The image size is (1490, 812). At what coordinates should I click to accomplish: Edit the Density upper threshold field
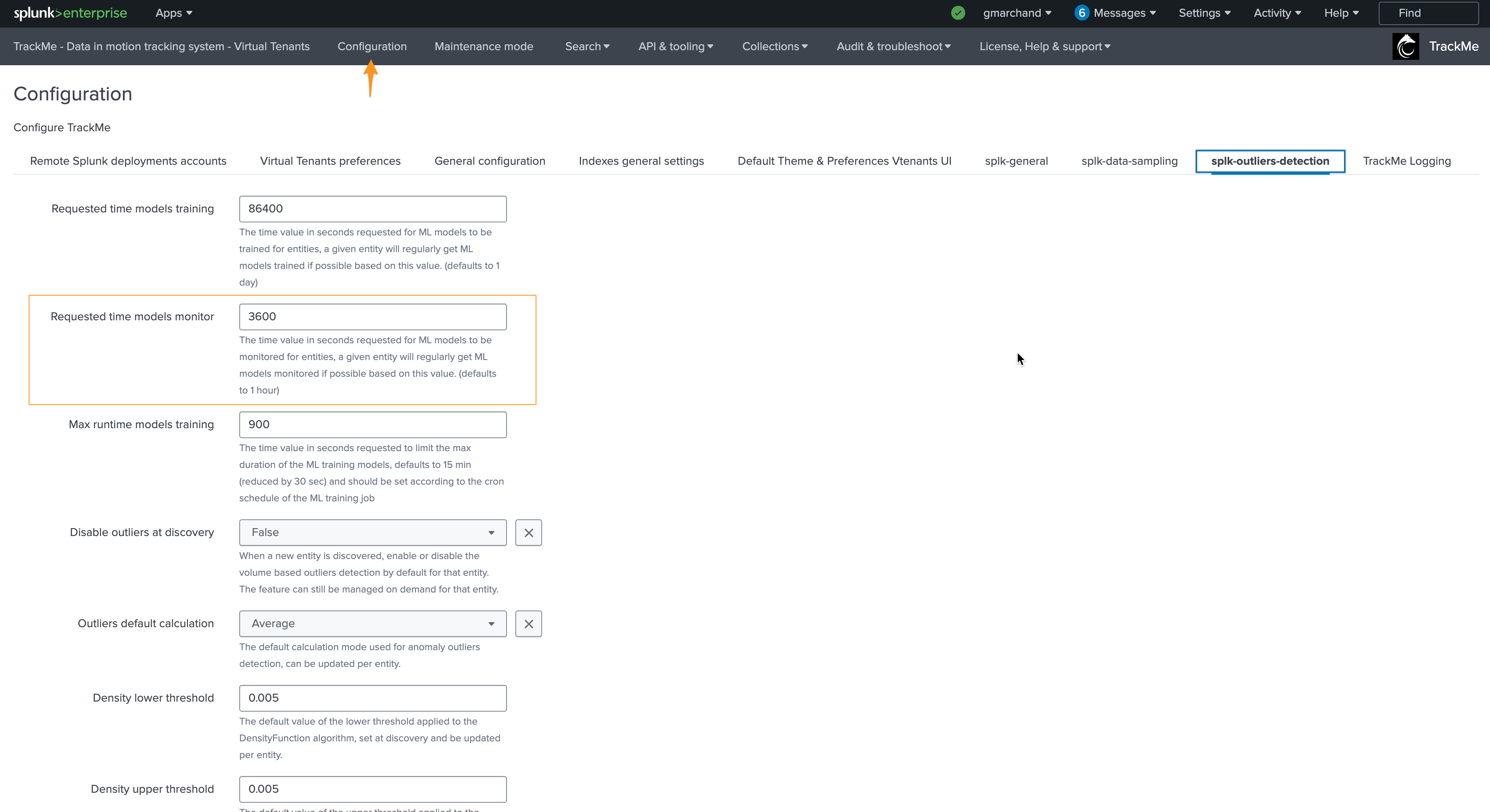pos(373,789)
